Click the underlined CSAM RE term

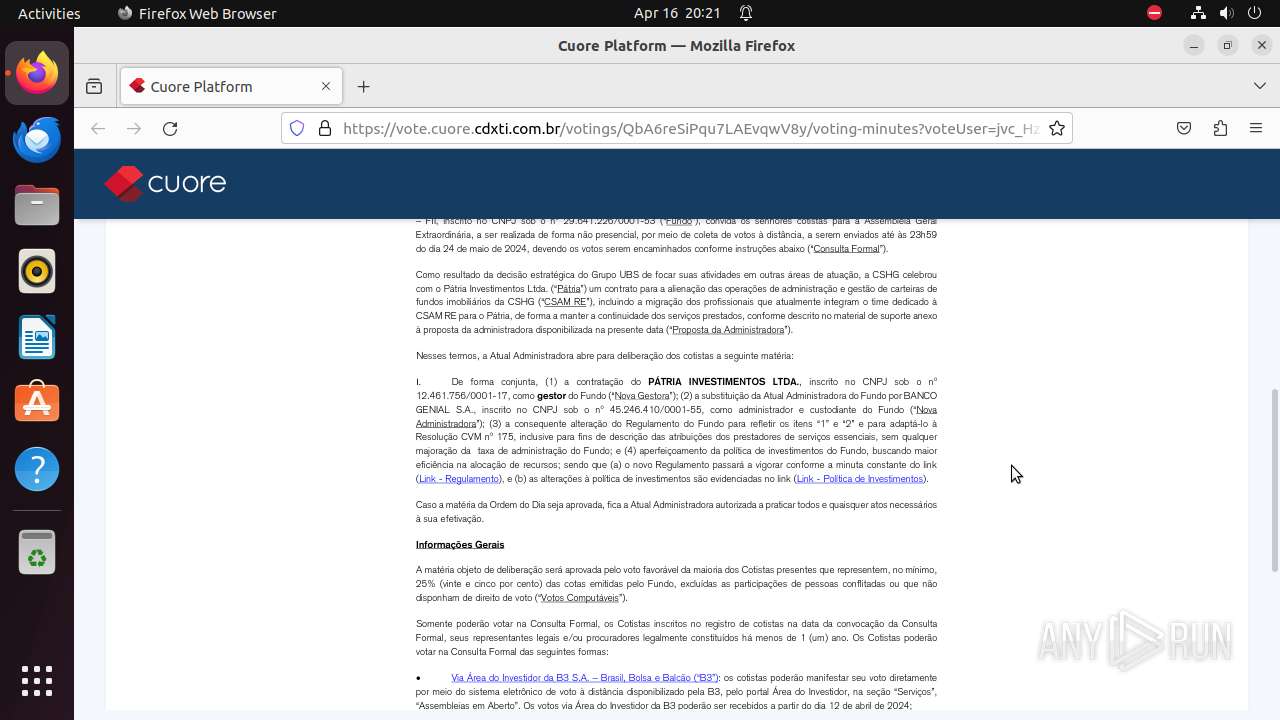(x=565, y=302)
